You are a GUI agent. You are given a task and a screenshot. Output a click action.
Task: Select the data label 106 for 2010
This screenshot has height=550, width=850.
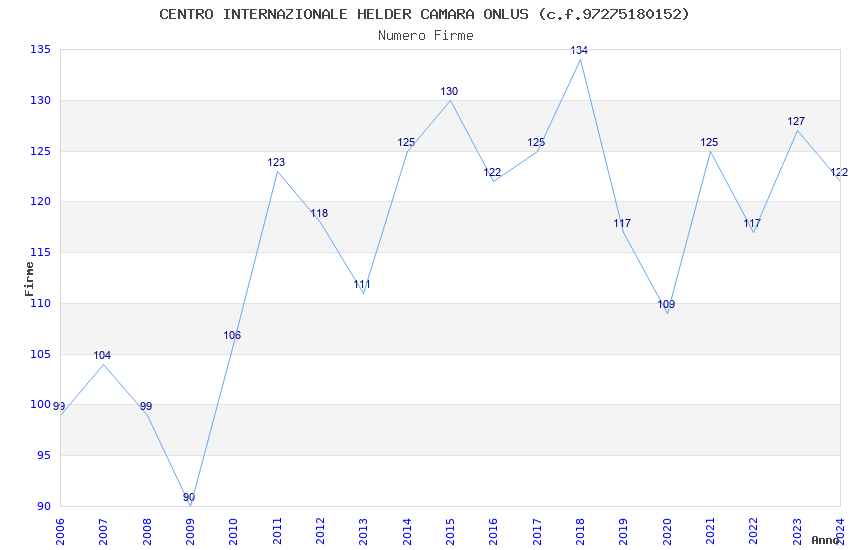point(232,335)
